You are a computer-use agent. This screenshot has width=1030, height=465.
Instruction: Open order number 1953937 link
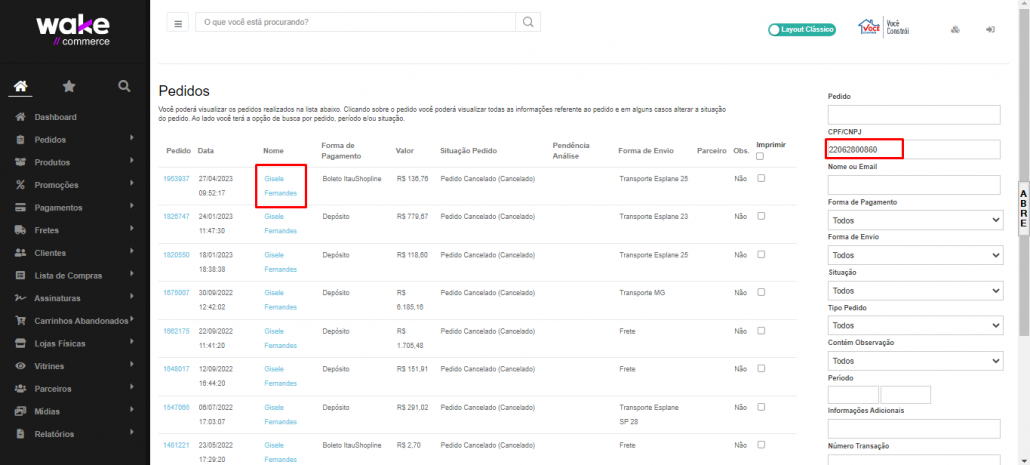(x=176, y=179)
